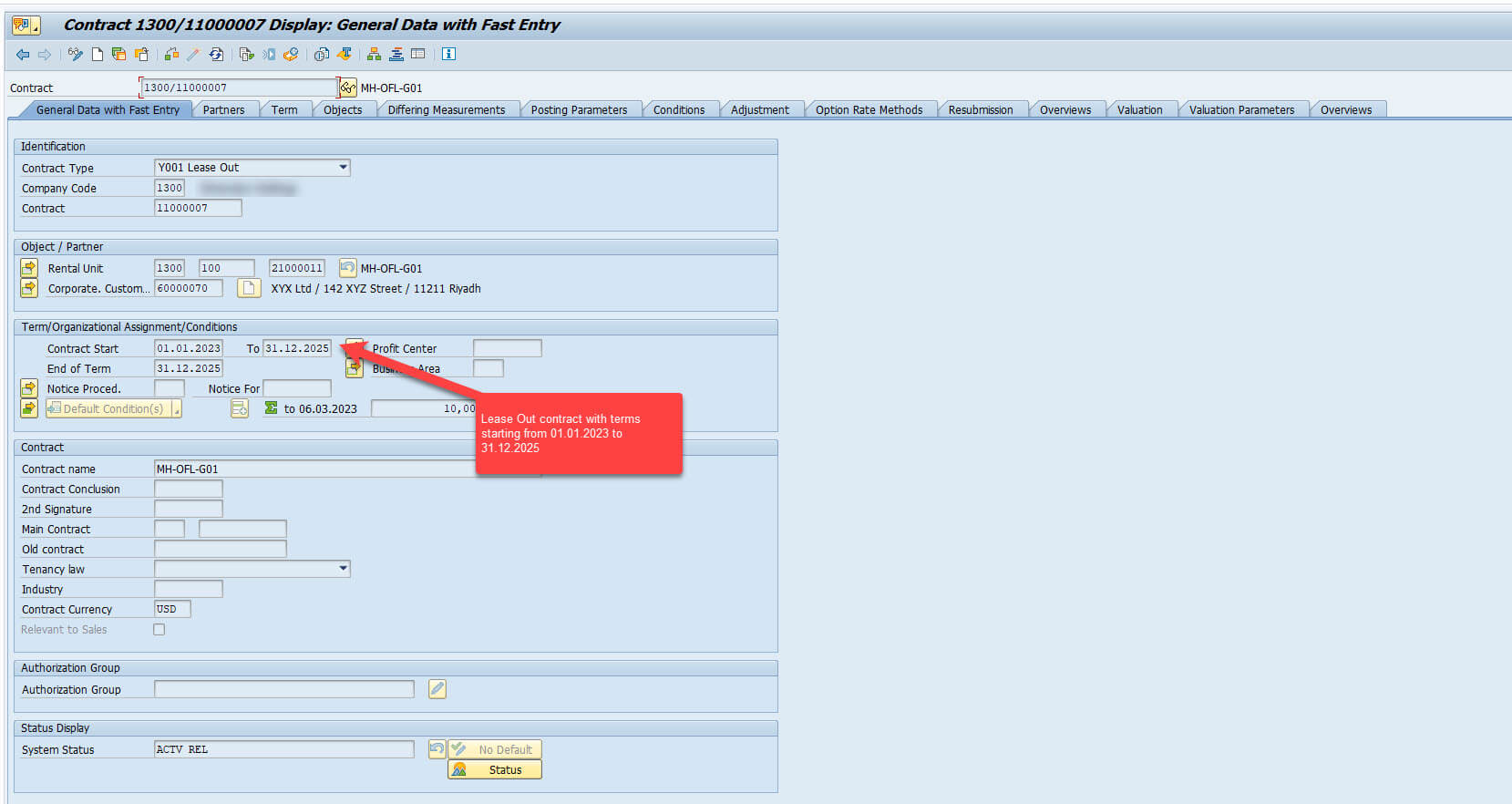The height and width of the screenshot is (804, 1512).
Task: Click the green back arrow icon
Action: point(23,55)
